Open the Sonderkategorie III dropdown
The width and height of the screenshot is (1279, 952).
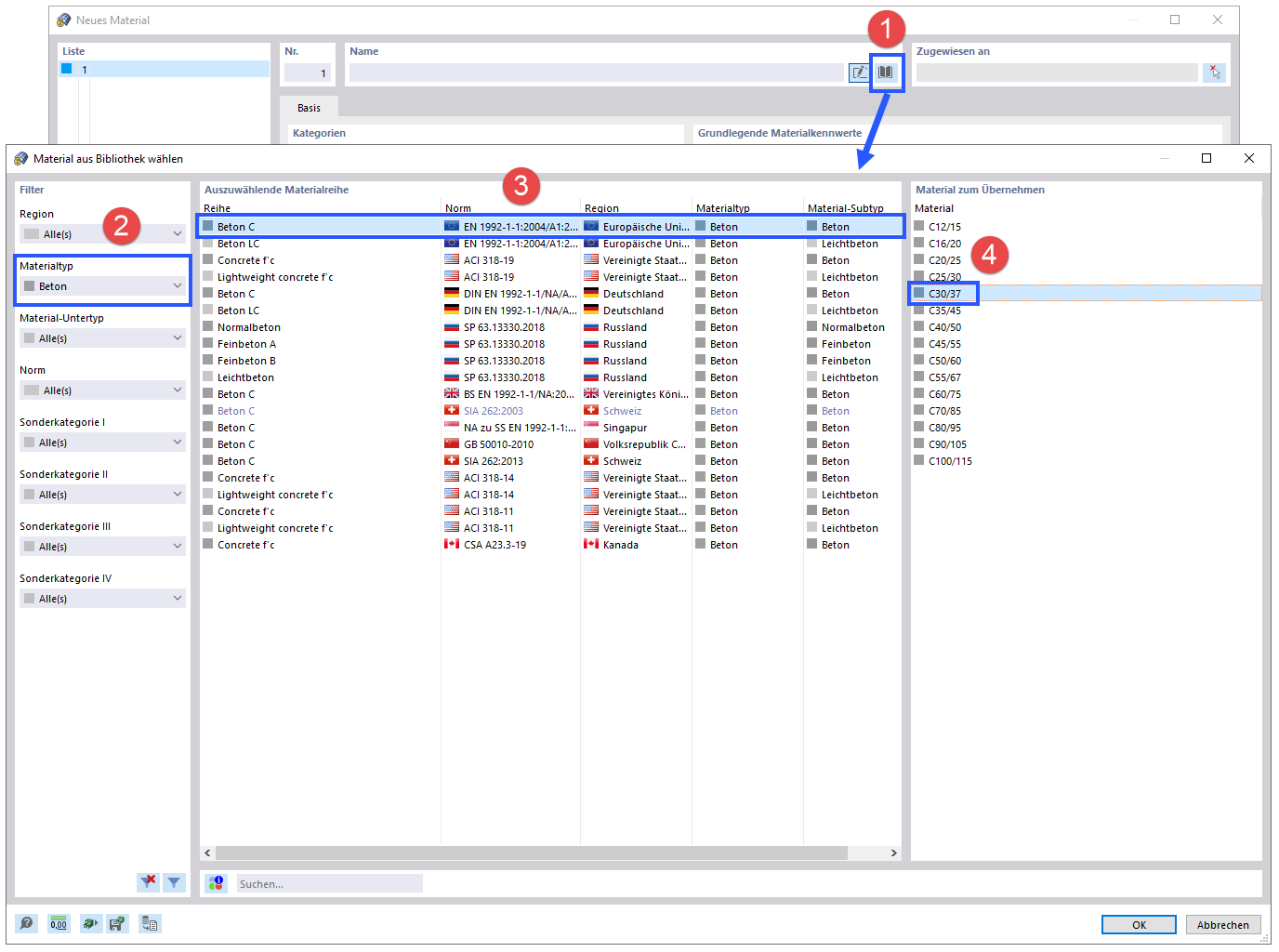pos(102,547)
